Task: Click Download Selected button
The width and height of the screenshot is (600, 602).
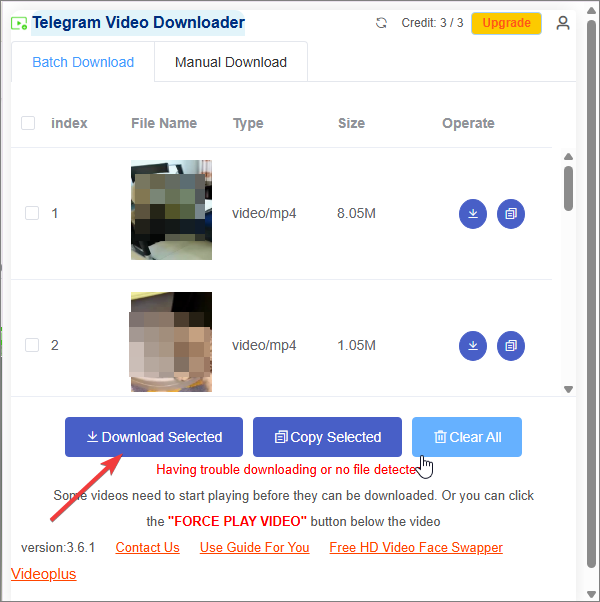Action: click(x=154, y=437)
